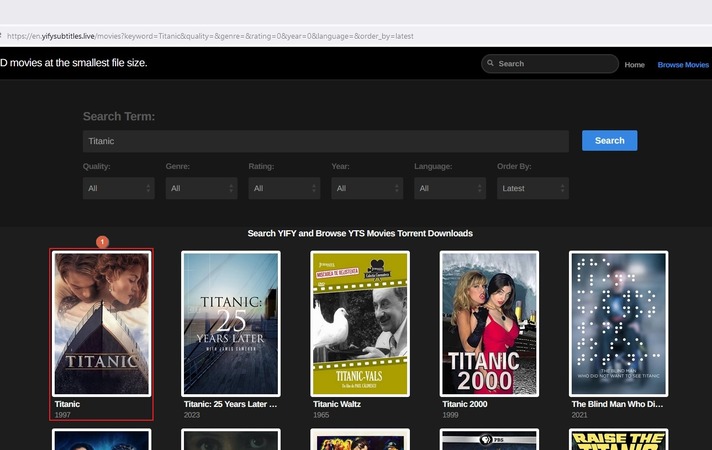Viewport: 712px width, 450px height.
Task: Choose a Language from the dropdown
Action: coord(451,188)
